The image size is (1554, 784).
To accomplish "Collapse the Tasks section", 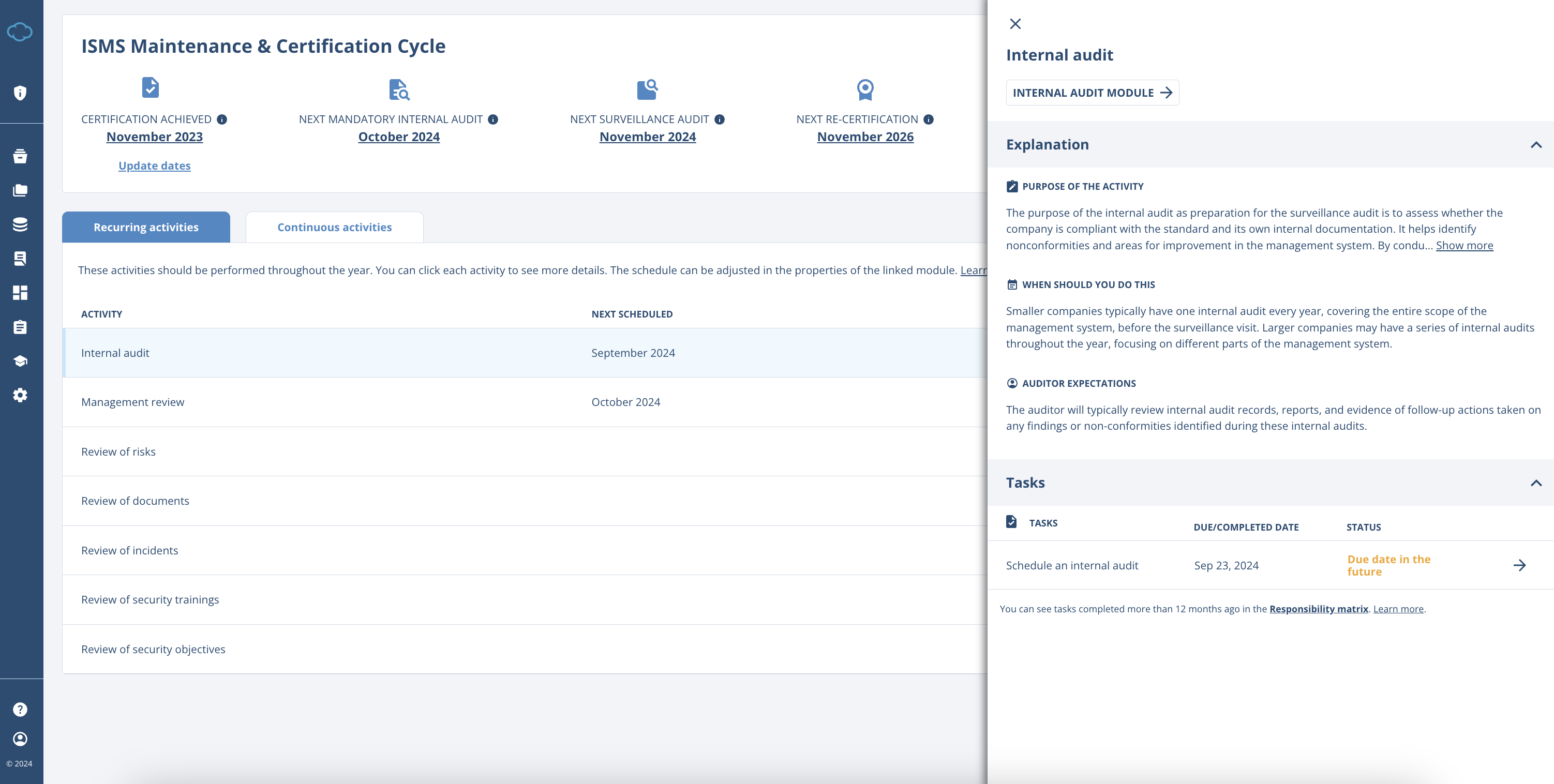I will point(1536,483).
